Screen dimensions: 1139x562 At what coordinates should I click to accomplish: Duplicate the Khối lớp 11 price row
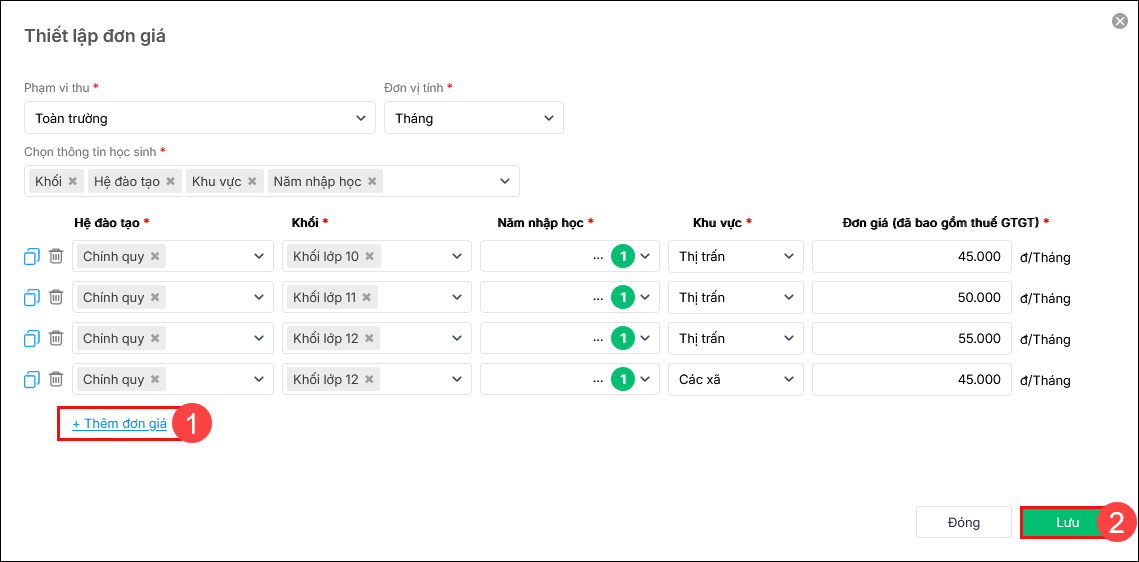pos(31,298)
